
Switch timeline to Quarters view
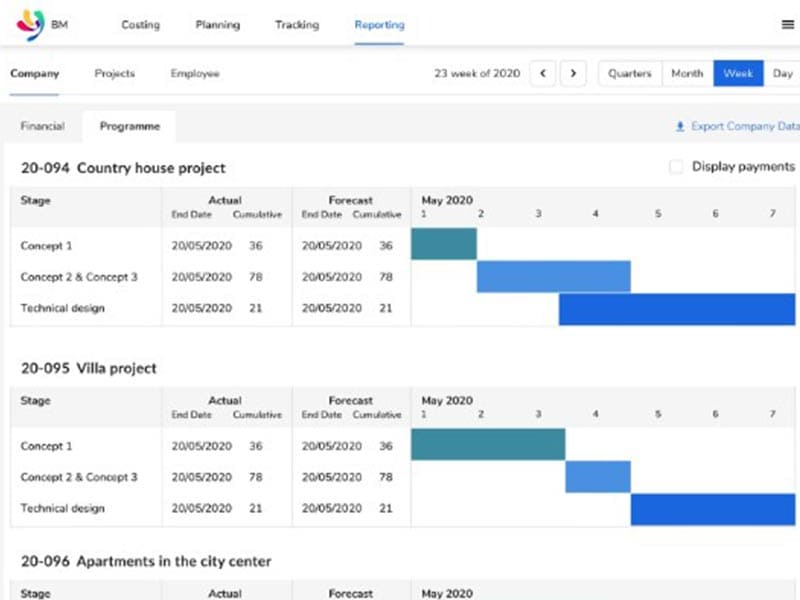coord(630,74)
